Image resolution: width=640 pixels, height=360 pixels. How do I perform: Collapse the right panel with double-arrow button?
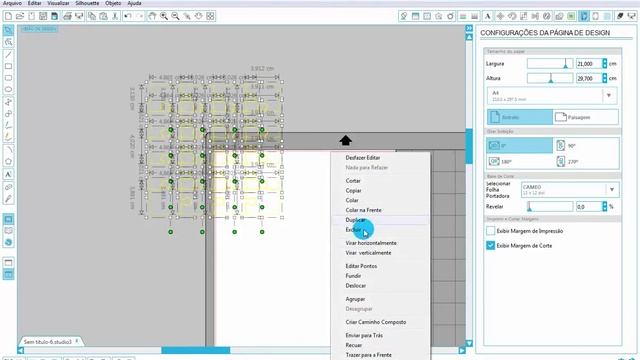click(469, 28)
